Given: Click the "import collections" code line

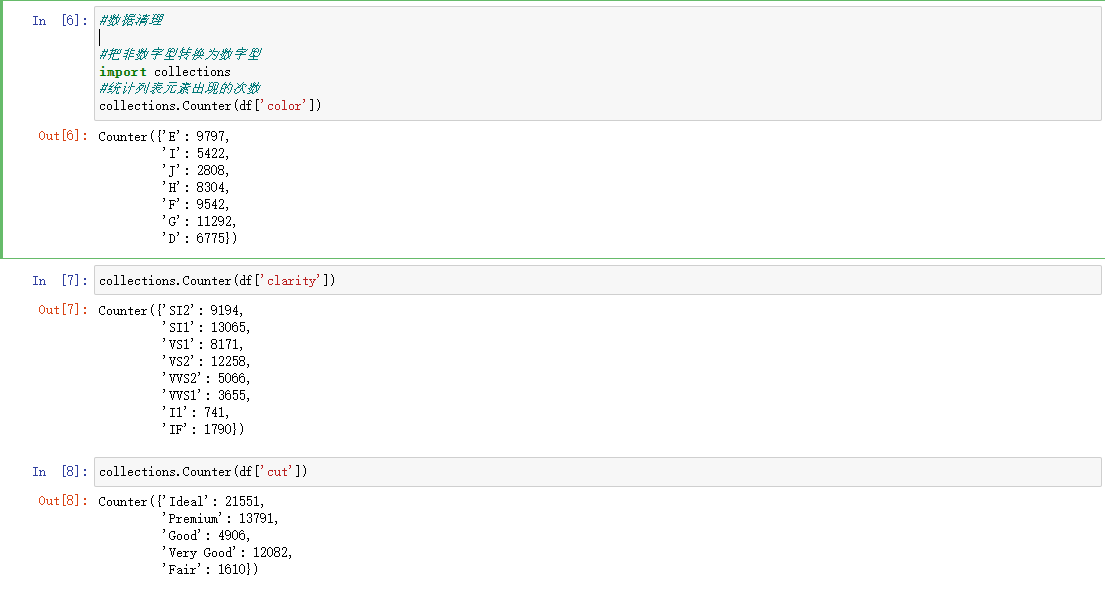Looking at the screenshot, I should pos(165,72).
